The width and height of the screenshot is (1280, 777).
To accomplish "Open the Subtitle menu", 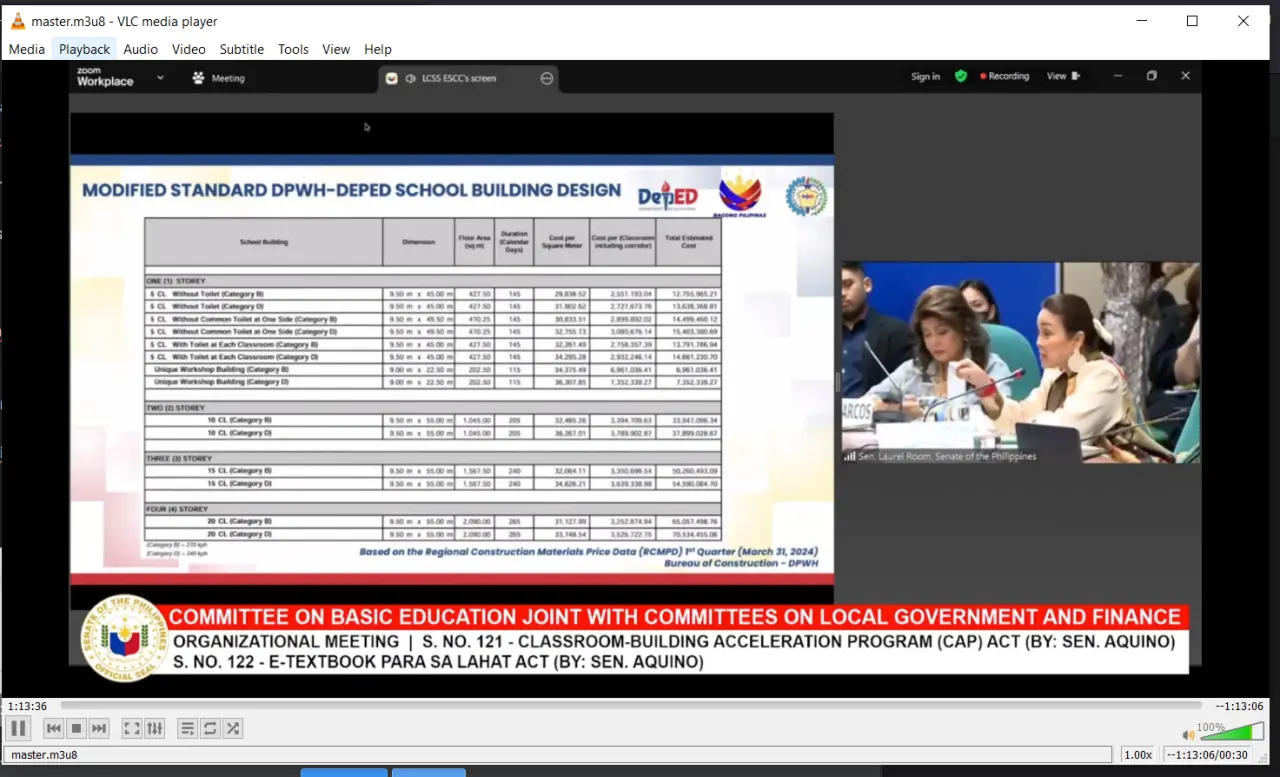I will click(242, 49).
